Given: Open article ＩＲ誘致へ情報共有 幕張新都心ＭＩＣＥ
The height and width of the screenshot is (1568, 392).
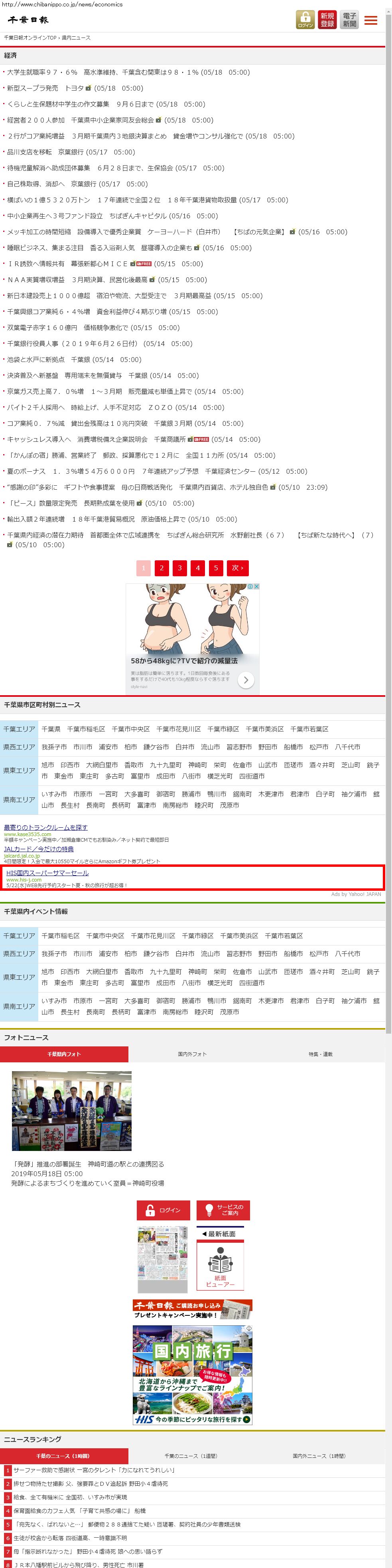Looking at the screenshot, I should pyautogui.click(x=67, y=263).
